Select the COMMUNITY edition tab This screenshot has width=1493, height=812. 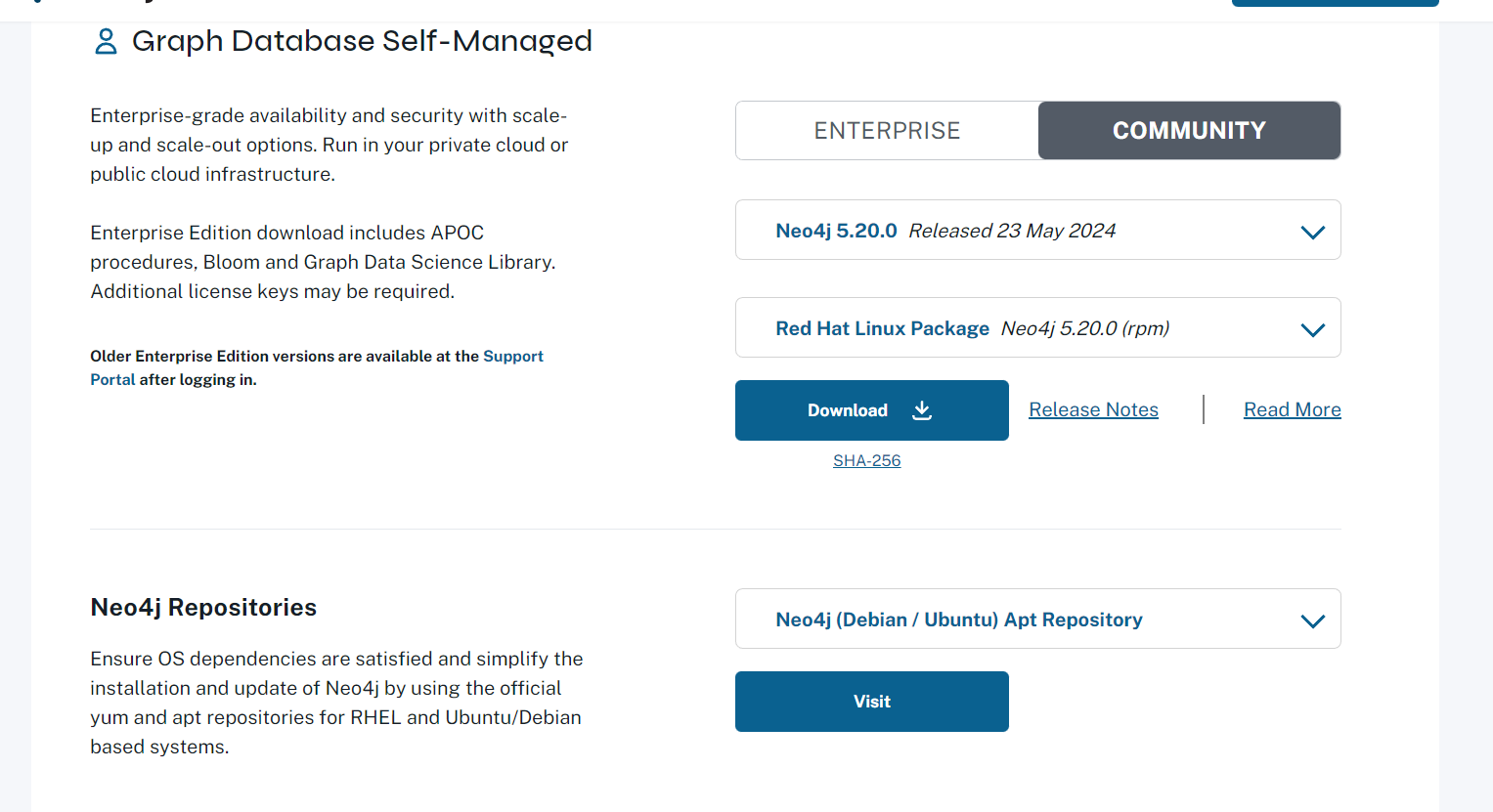1189,130
